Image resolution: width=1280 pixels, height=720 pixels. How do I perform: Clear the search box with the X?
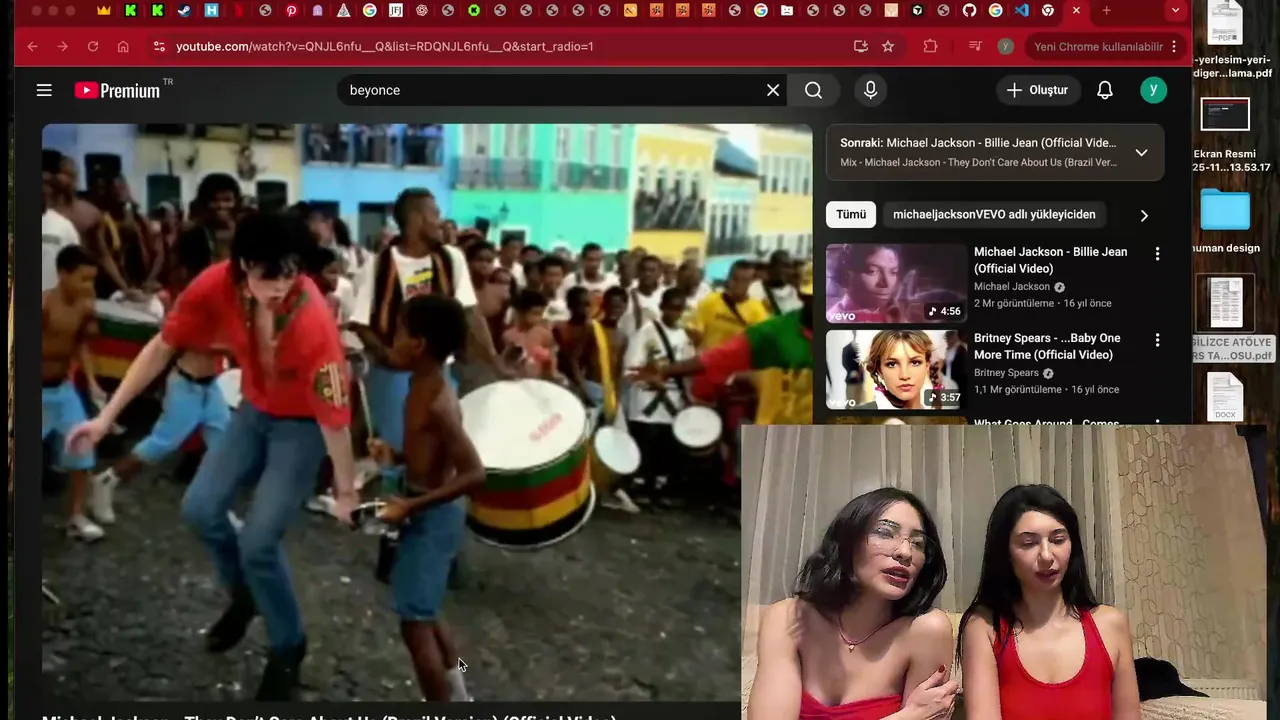[x=773, y=90]
